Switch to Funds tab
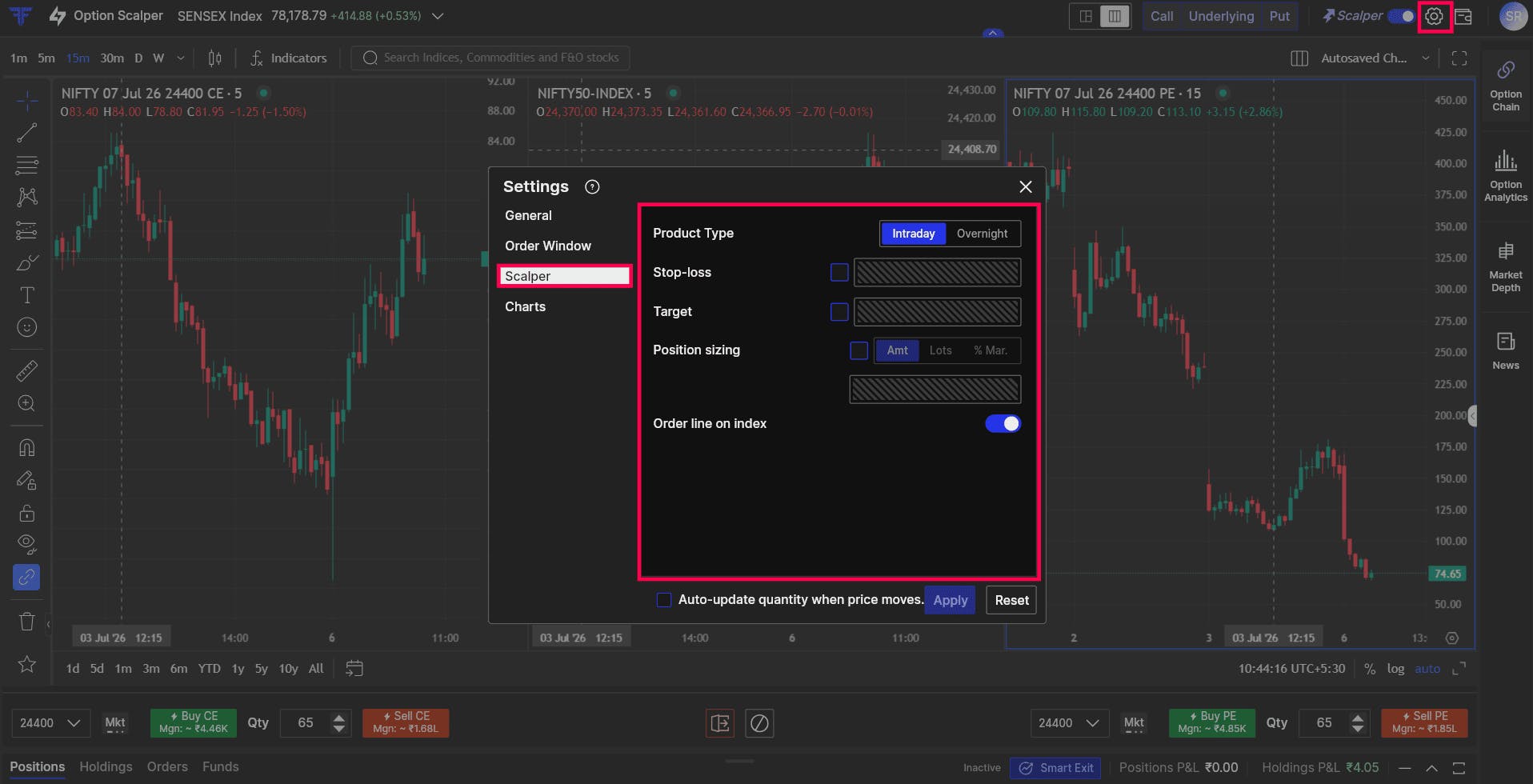Screen dimensions: 1533x784 (x=220, y=766)
